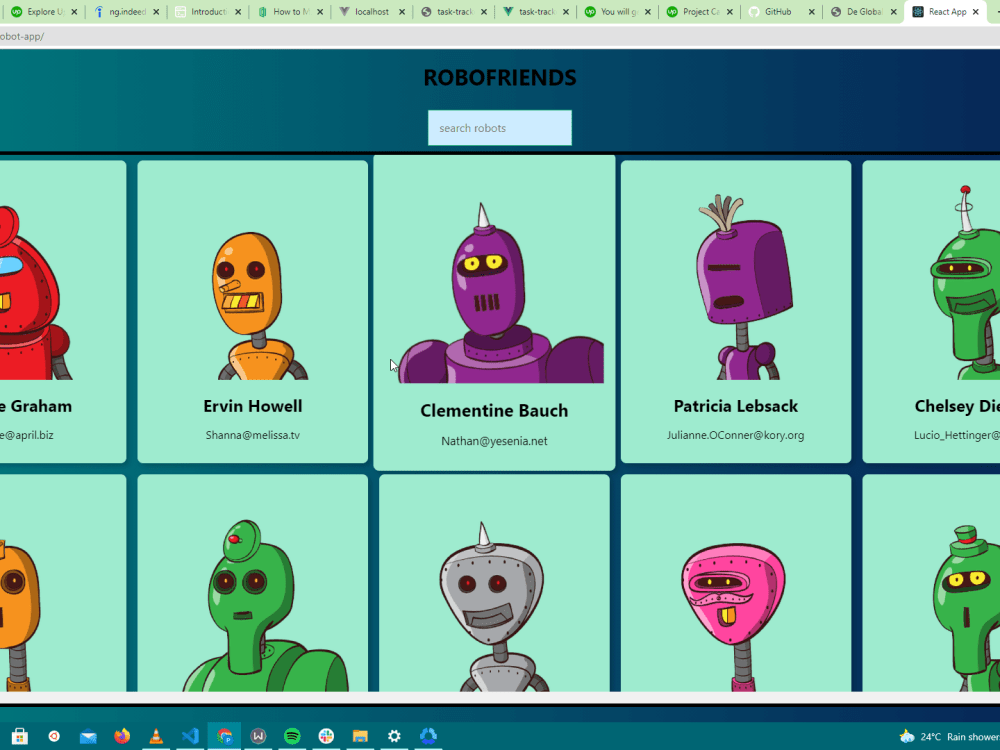
Task: Click the gray spiked robot card
Action: pos(494,583)
